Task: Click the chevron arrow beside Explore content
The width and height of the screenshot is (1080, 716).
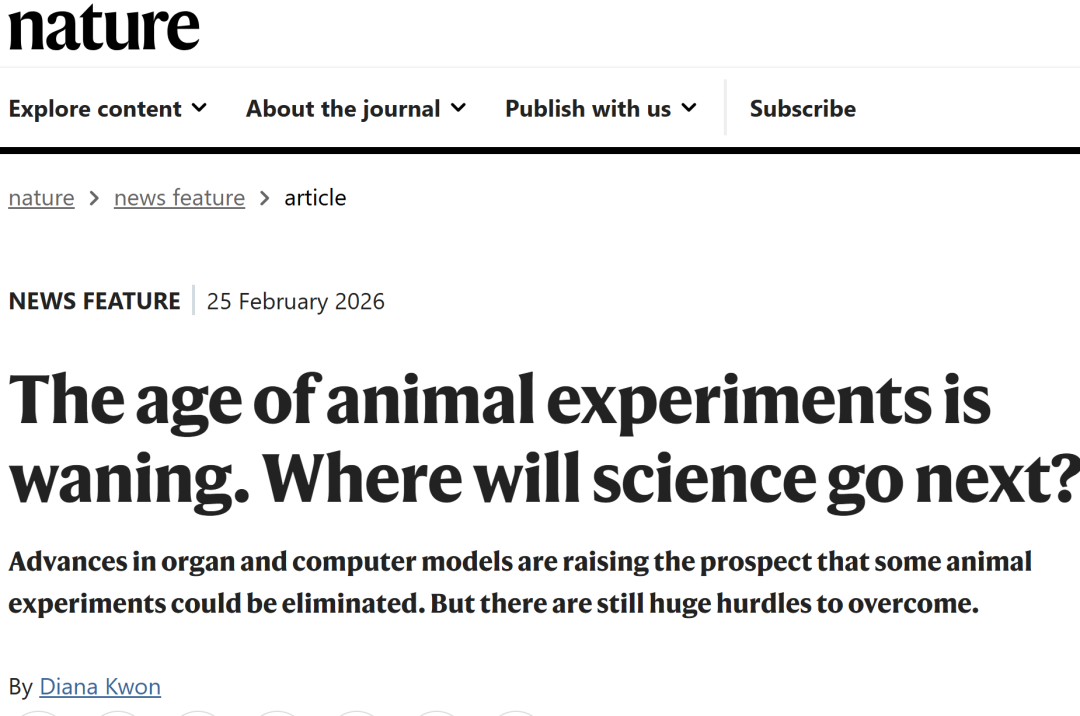Action: pyautogui.click(x=199, y=107)
